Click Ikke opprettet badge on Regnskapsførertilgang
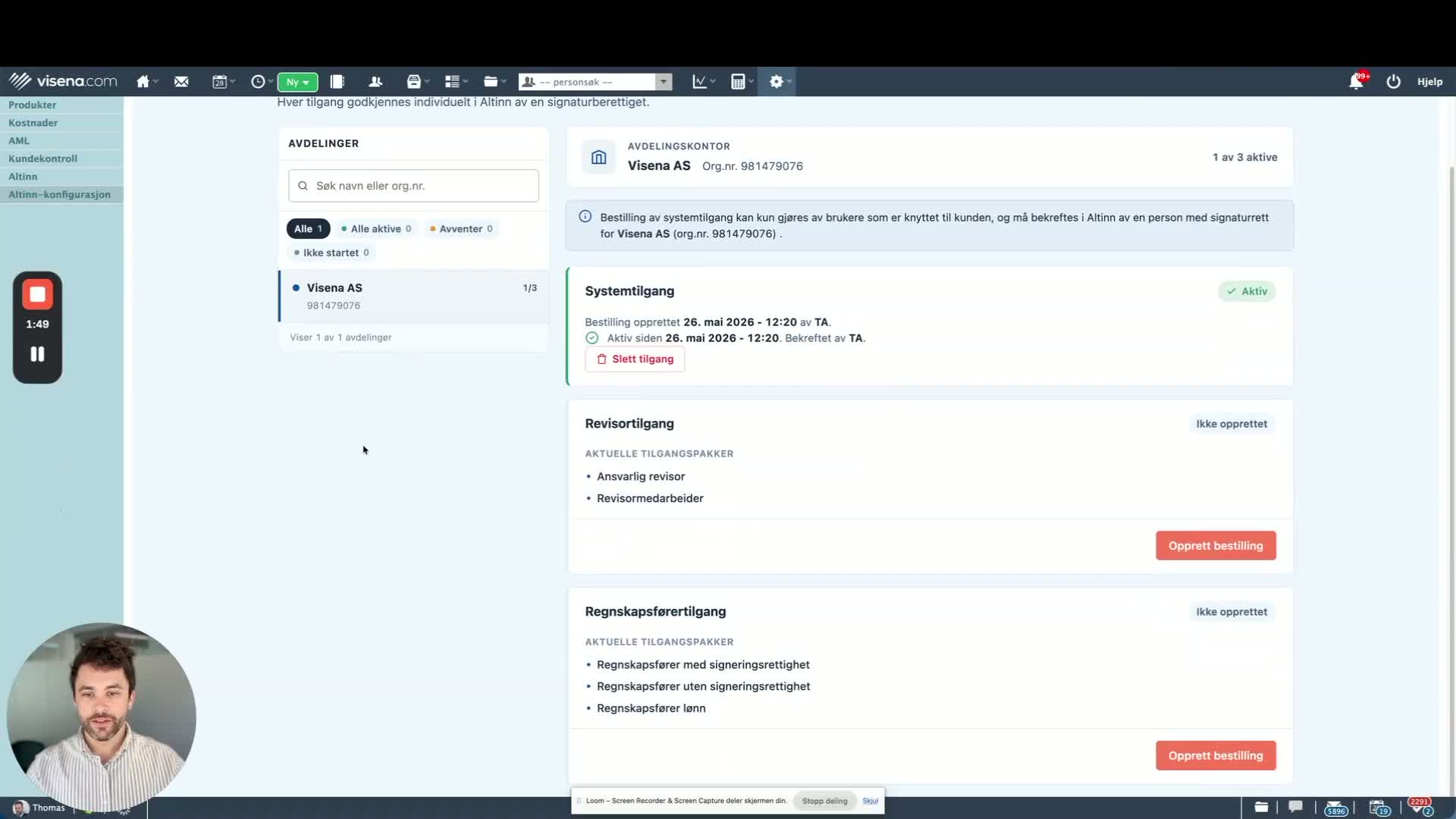This screenshot has width=1456, height=819. [1232, 612]
